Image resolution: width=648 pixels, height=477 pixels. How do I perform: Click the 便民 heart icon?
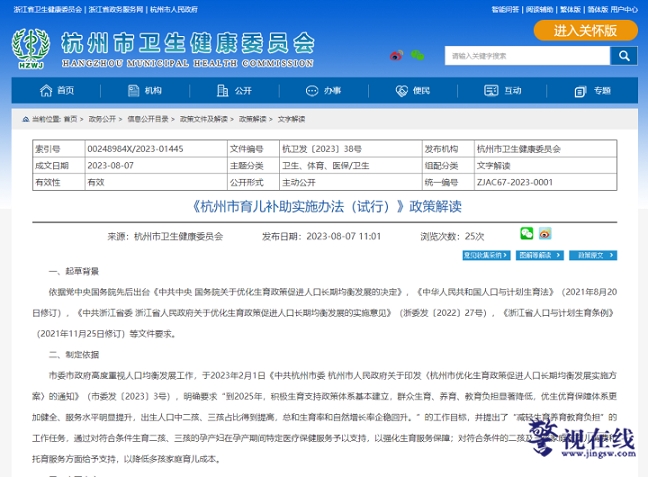[402, 91]
